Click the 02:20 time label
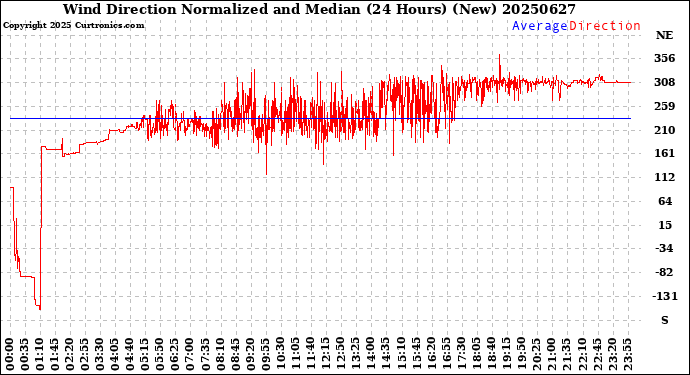 click(x=70, y=355)
